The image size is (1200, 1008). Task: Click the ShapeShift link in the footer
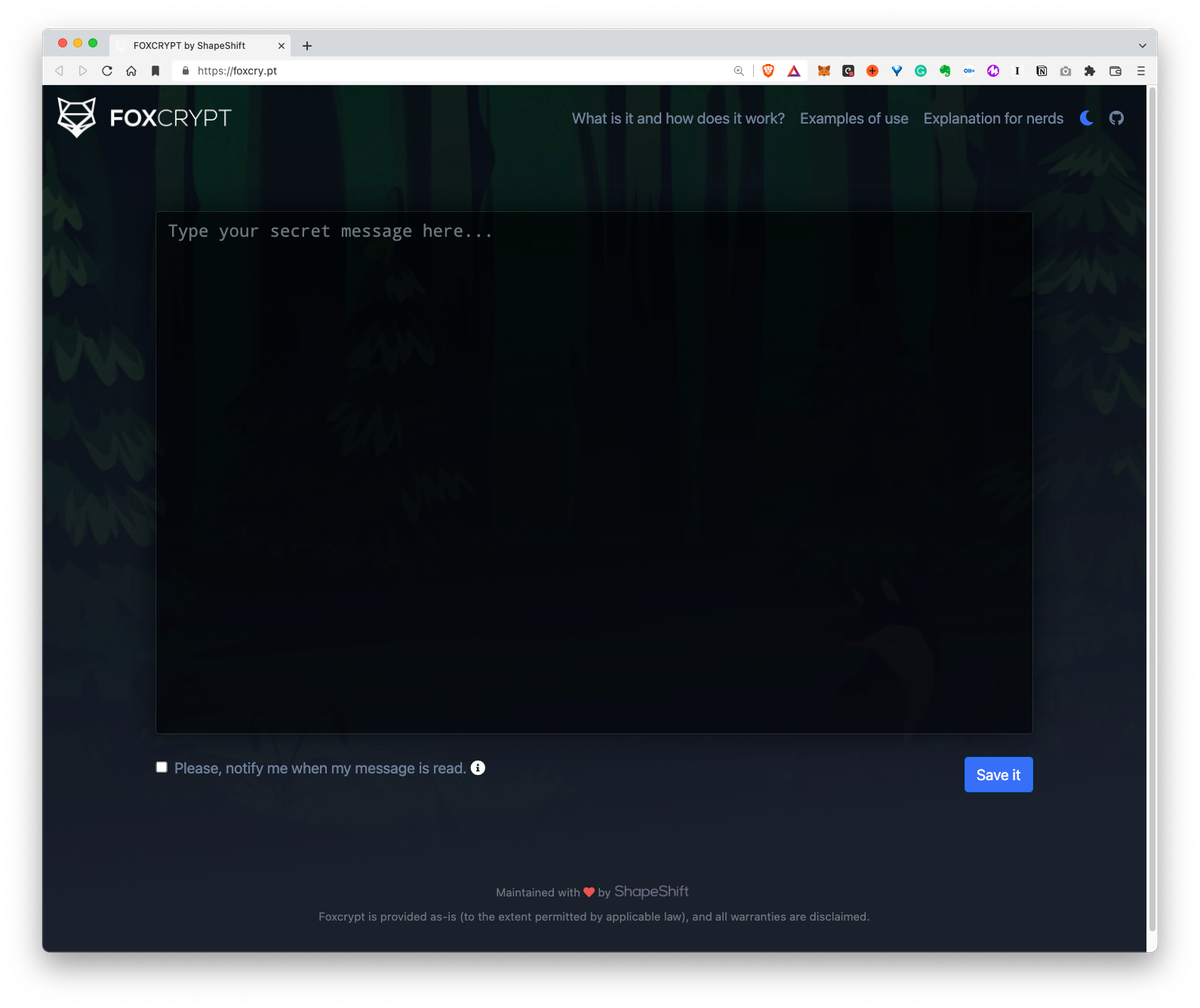(x=651, y=891)
